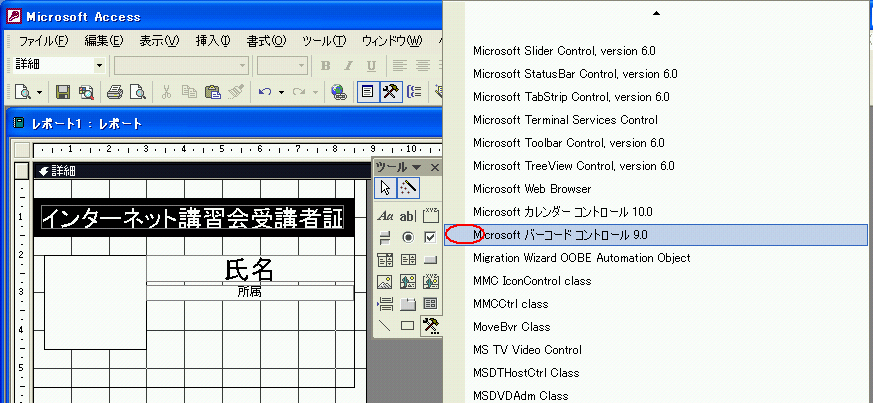Open the ウィンドウ(W) menu

[392, 41]
